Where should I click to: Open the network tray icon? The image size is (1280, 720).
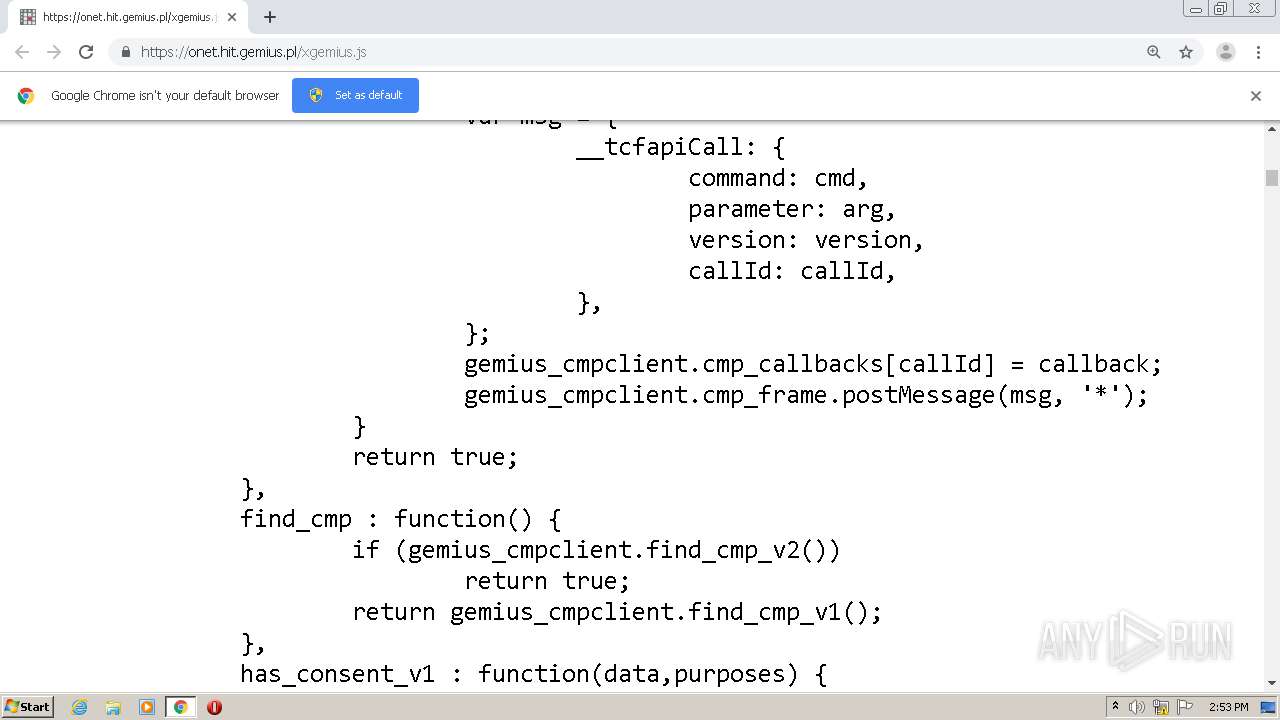pos(1161,707)
